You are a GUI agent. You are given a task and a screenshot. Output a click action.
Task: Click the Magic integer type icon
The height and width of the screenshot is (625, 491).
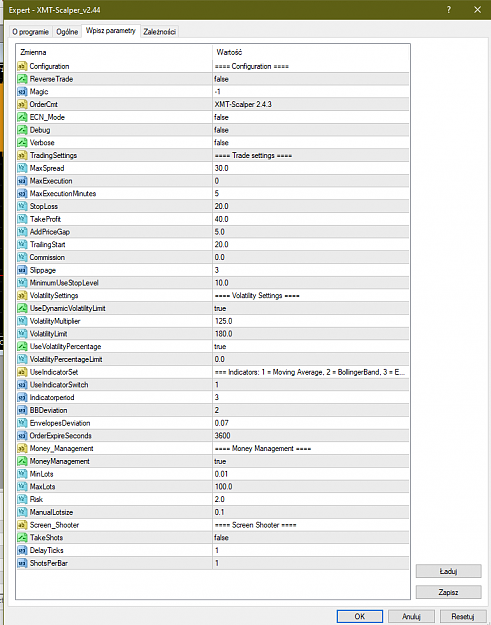pyautogui.click(x=22, y=92)
